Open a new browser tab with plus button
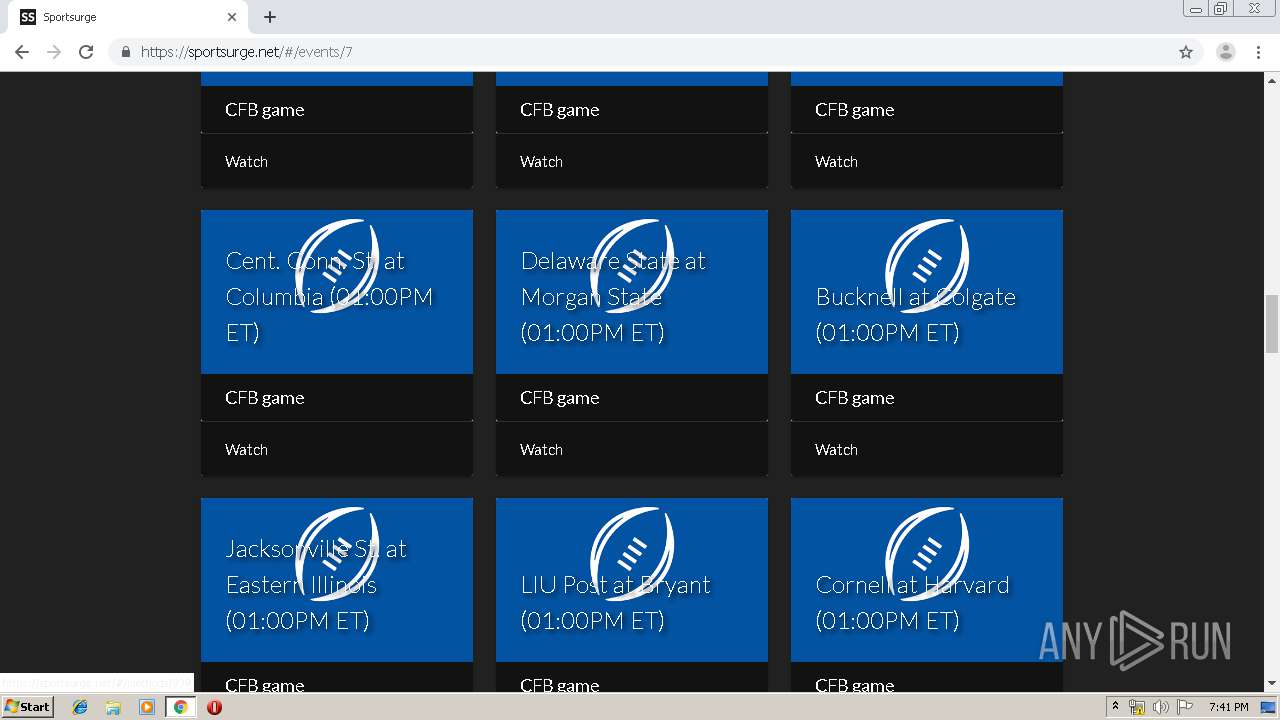The width and height of the screenshot is (1280, 720). [x=270, y=17]
